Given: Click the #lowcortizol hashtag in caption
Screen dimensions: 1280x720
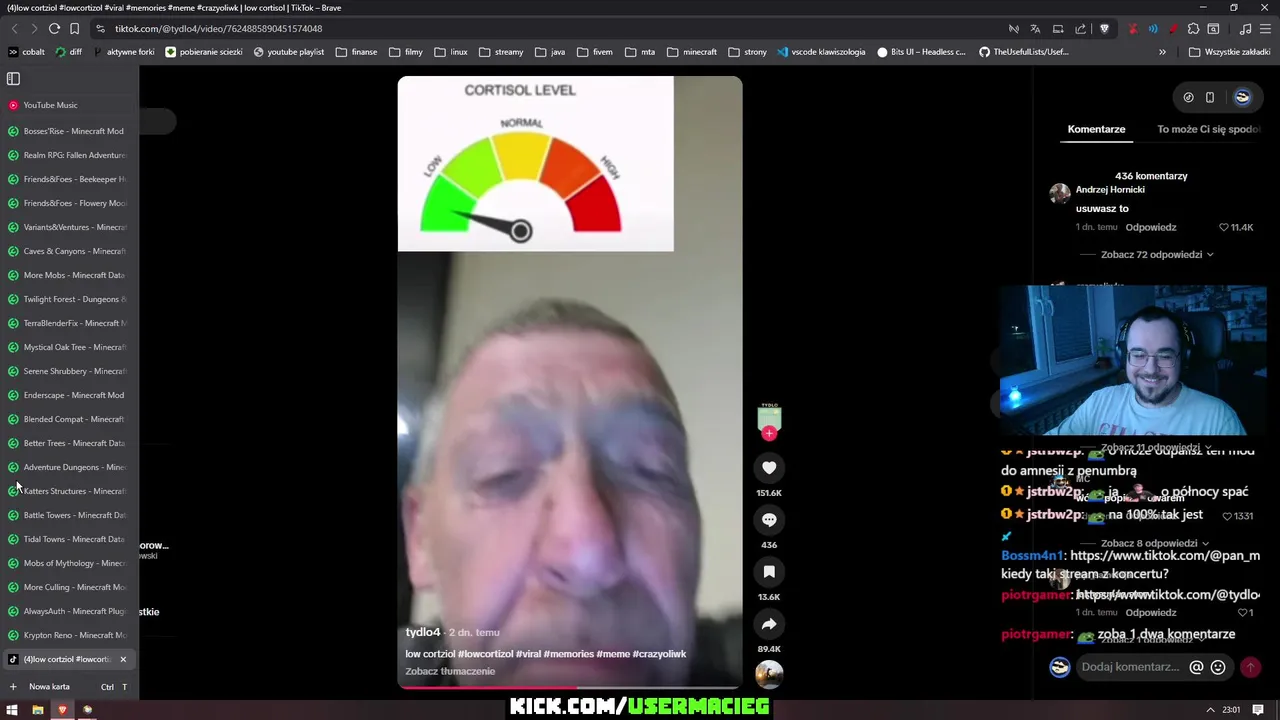Looking at the screenshot, I should tap(487, 654).
